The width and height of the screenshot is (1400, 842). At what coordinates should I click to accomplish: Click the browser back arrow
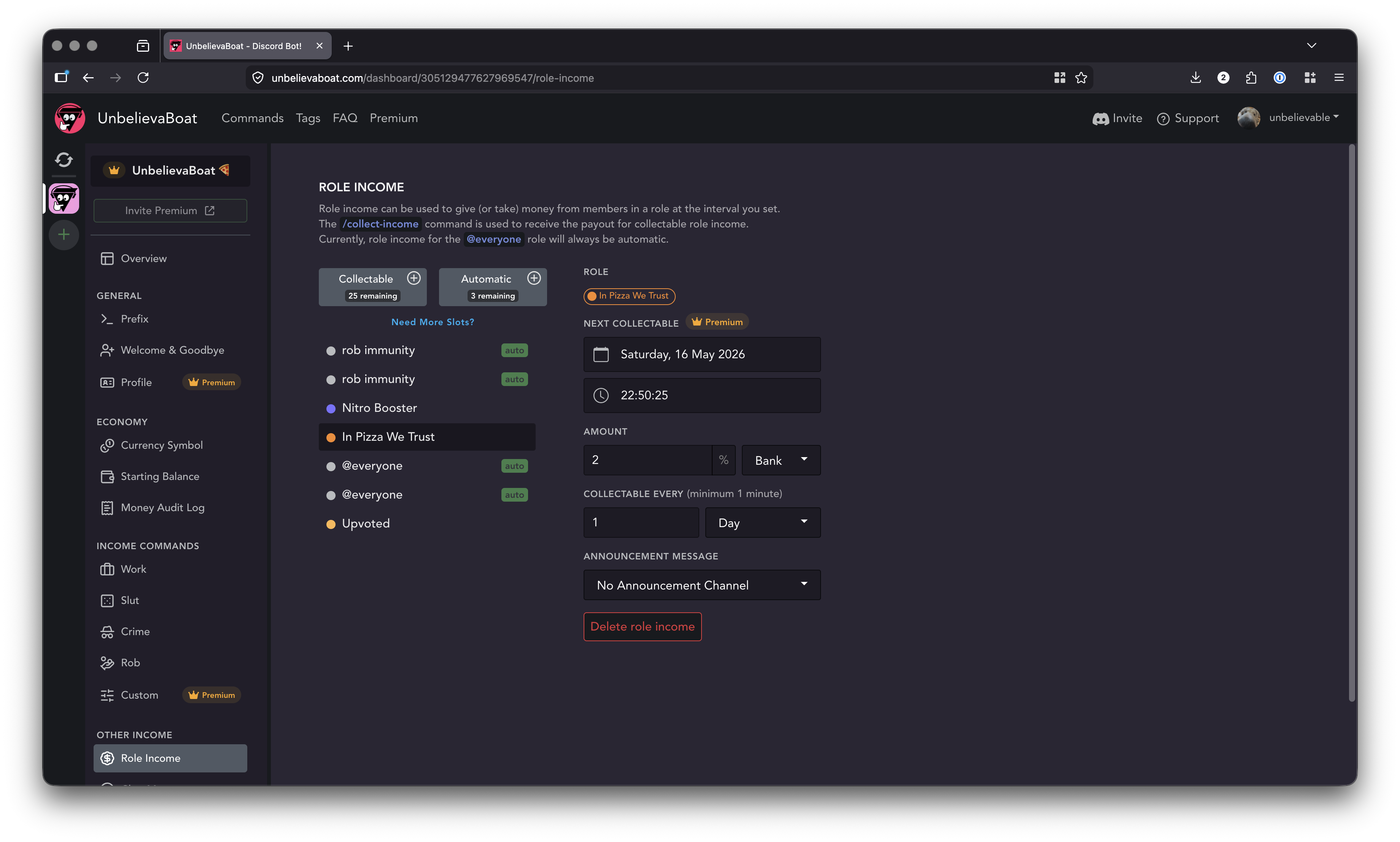(x=88, y=78)
